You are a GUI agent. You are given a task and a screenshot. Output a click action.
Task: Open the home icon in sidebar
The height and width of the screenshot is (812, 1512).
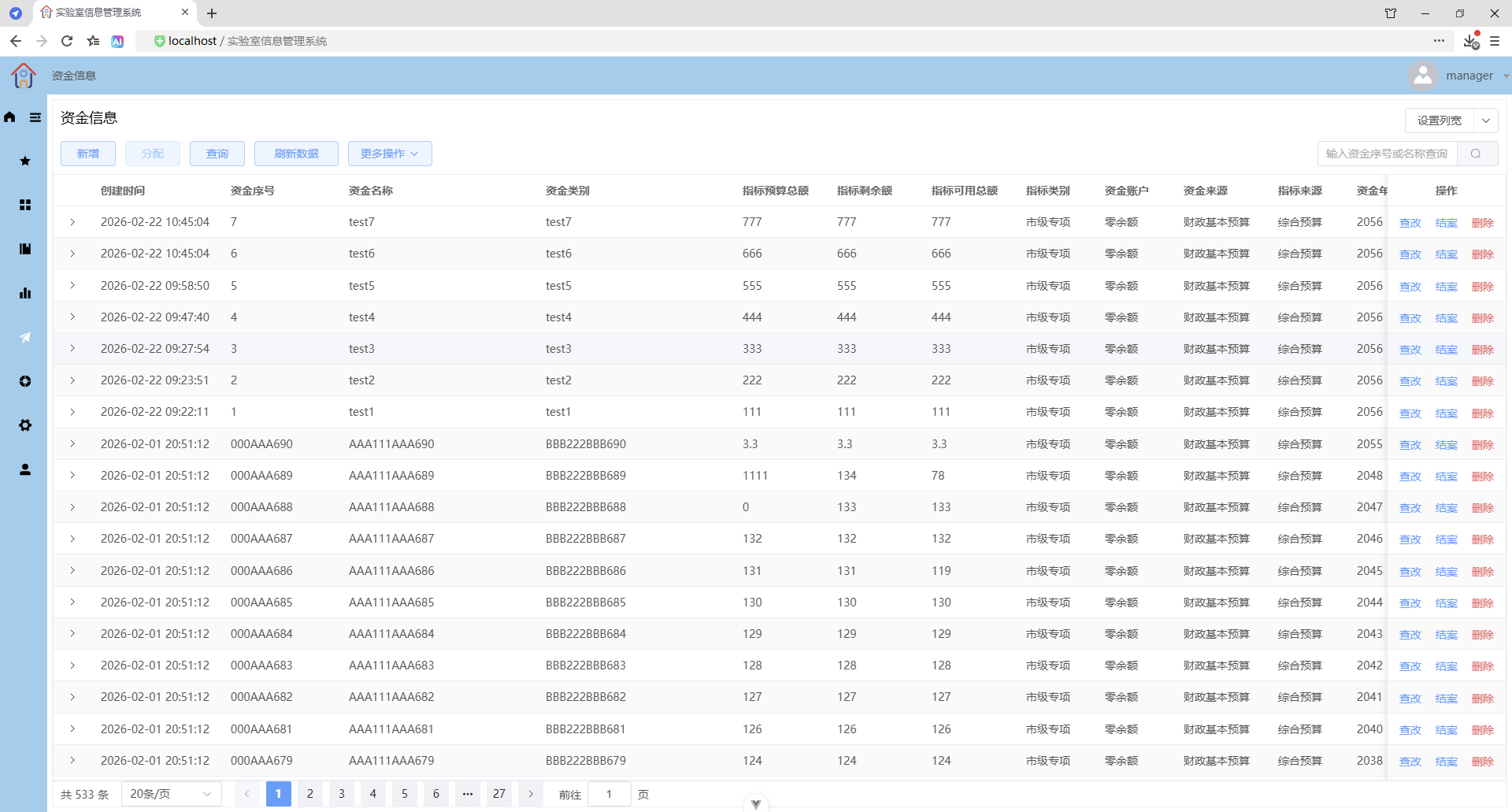coord(9,117)
